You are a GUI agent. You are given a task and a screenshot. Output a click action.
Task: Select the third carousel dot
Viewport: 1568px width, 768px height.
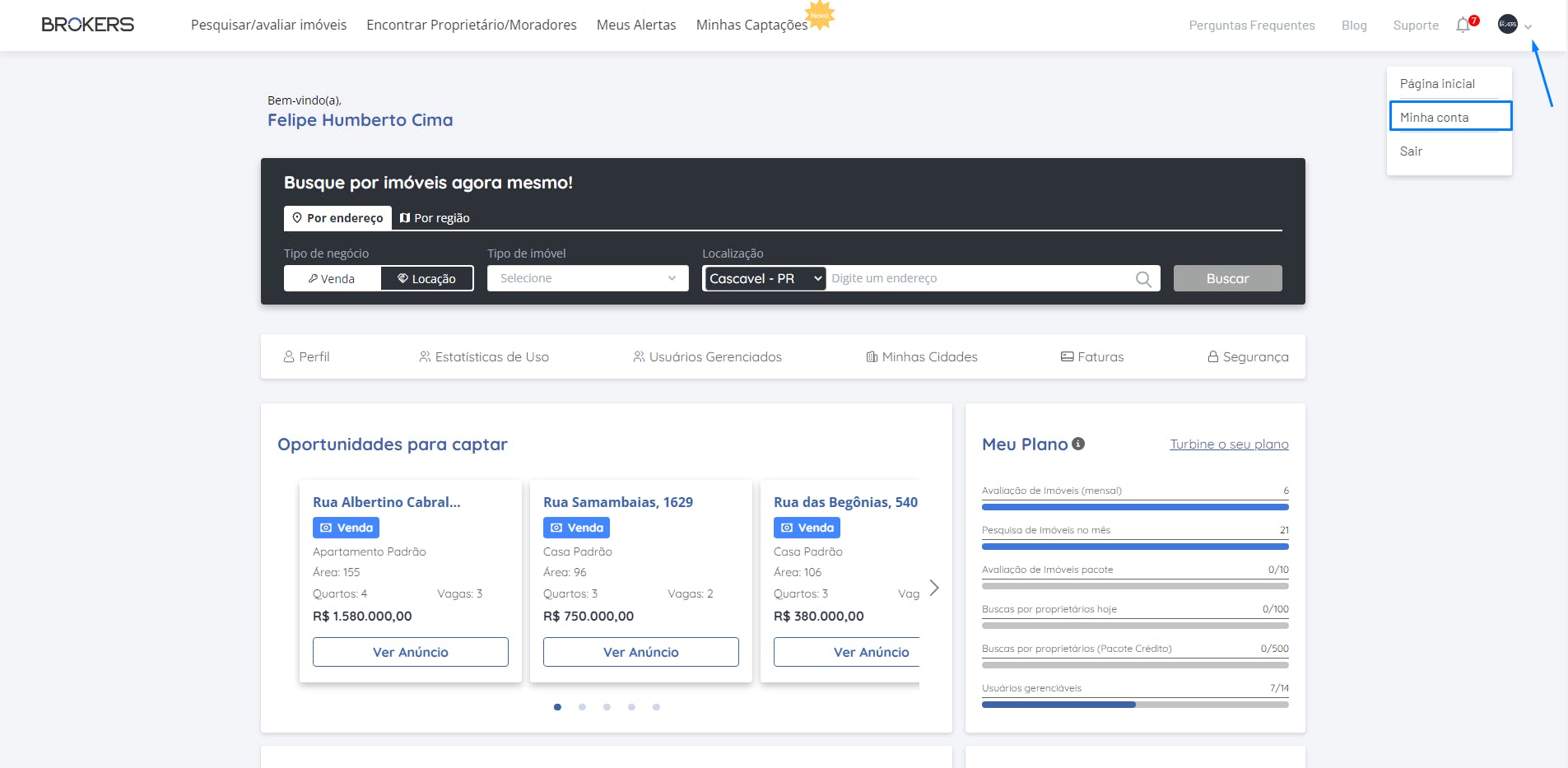coord(607,707)
